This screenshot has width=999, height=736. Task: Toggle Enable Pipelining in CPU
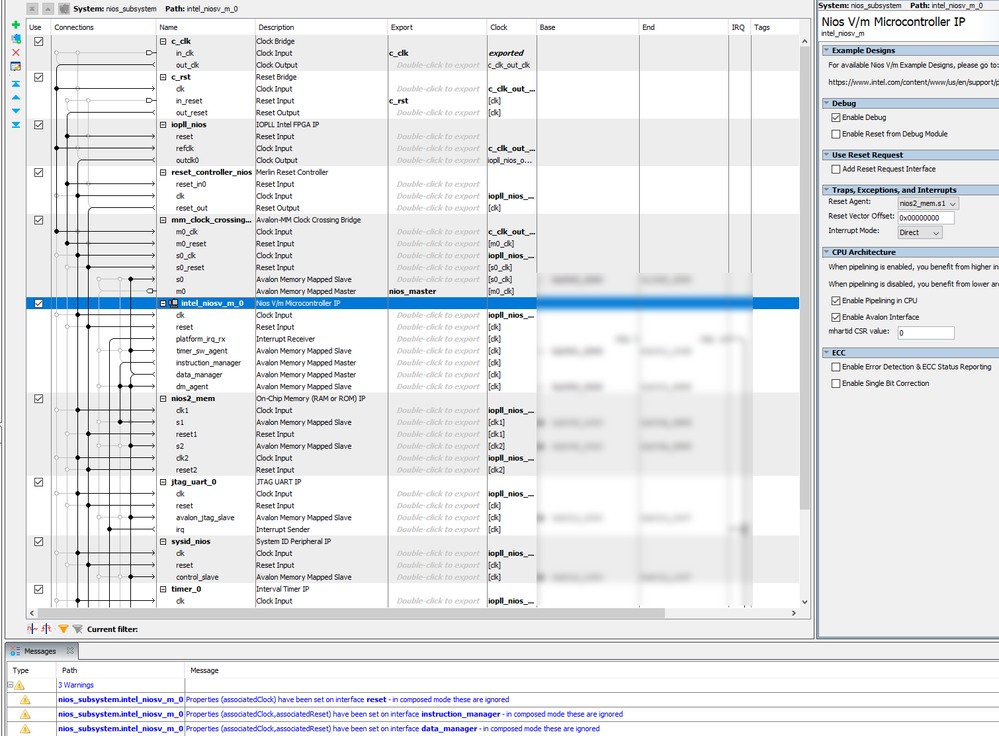(x=836, y=300)
